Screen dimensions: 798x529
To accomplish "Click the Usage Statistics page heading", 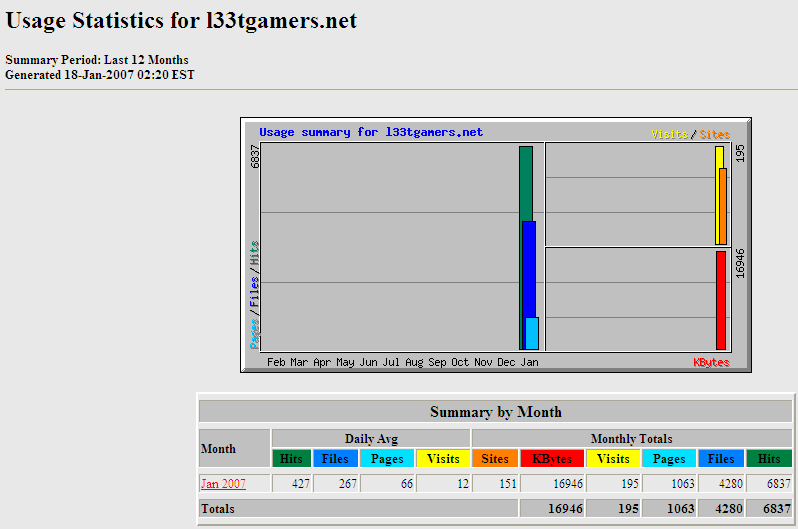I will [181, 21].
